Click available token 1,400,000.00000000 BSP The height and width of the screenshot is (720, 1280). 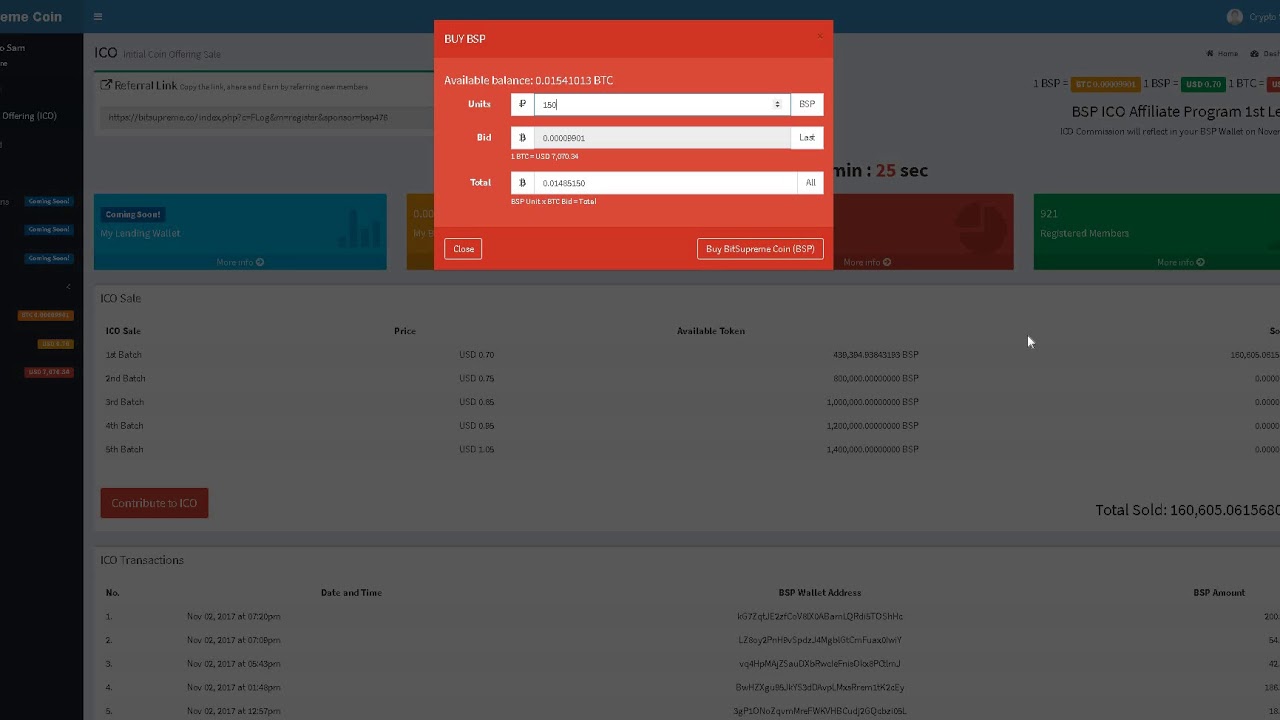pyautogui.click(x=872, y=449)
